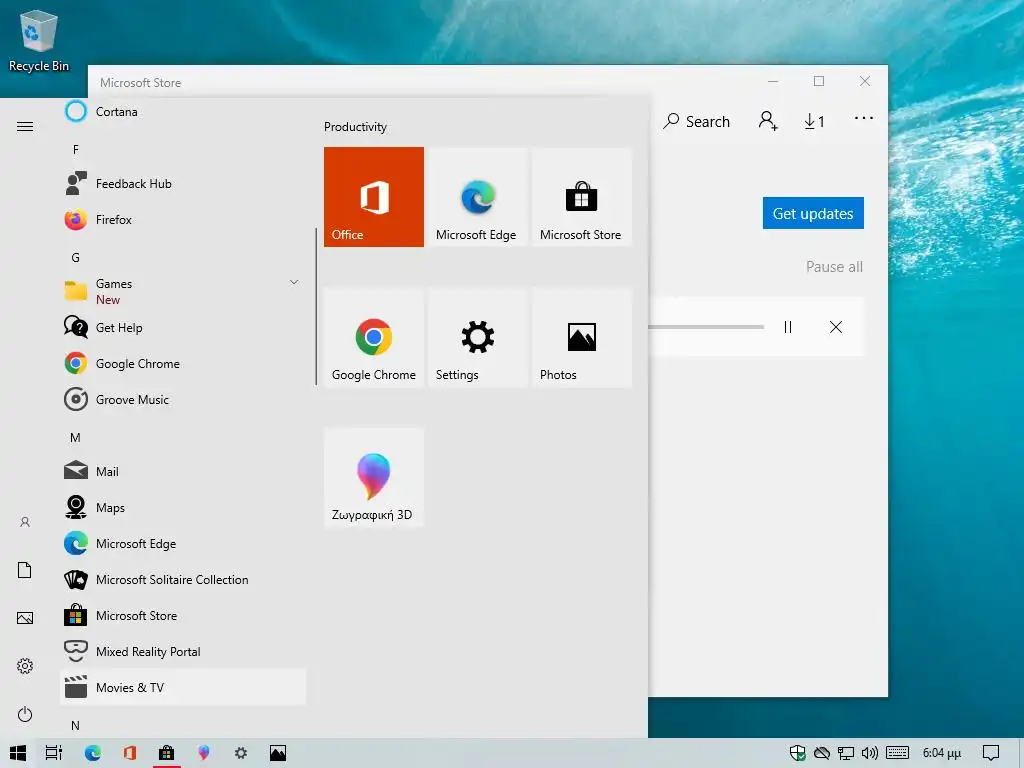The image size is (1024, 768).
Task: Open Office from the taskbar
Action: 130,753
